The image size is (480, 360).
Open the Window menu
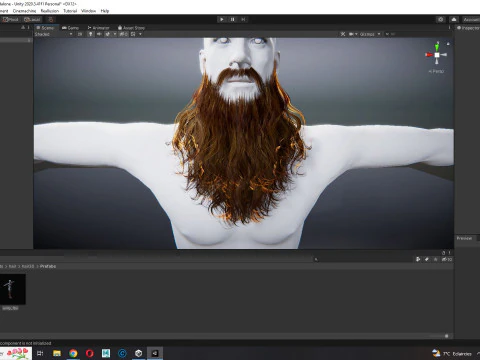click(88, 11)
